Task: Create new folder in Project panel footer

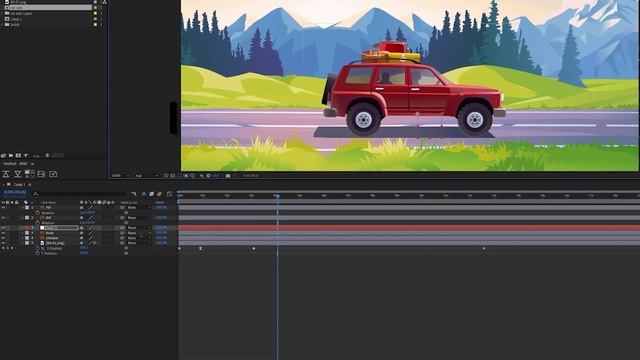Action: point(11,156)
